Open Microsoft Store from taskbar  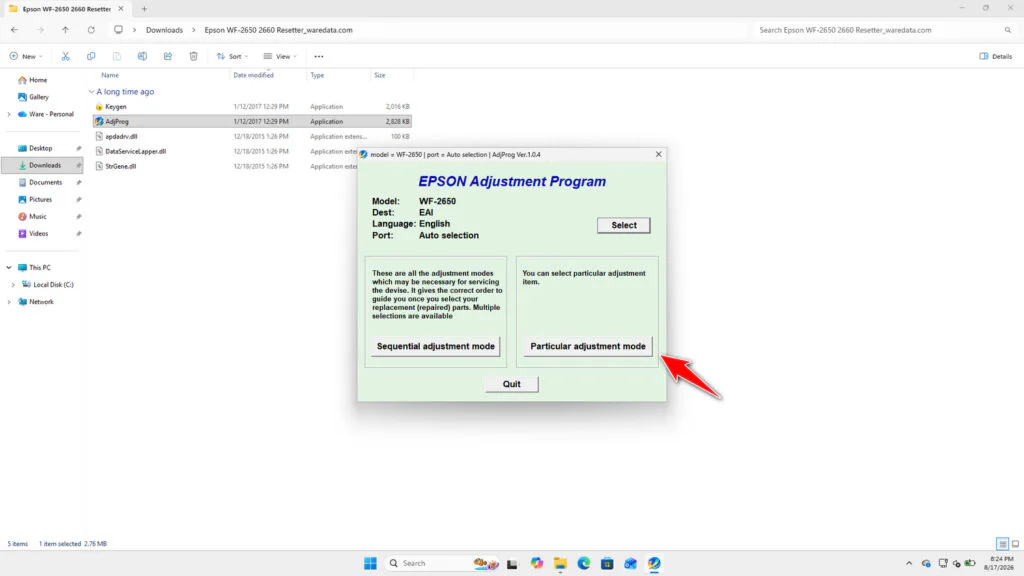607,563
